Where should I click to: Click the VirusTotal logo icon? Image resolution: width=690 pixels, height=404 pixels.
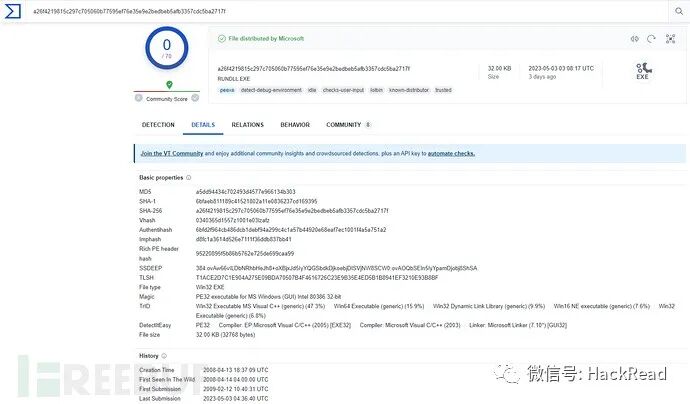[x=13, y=11]
